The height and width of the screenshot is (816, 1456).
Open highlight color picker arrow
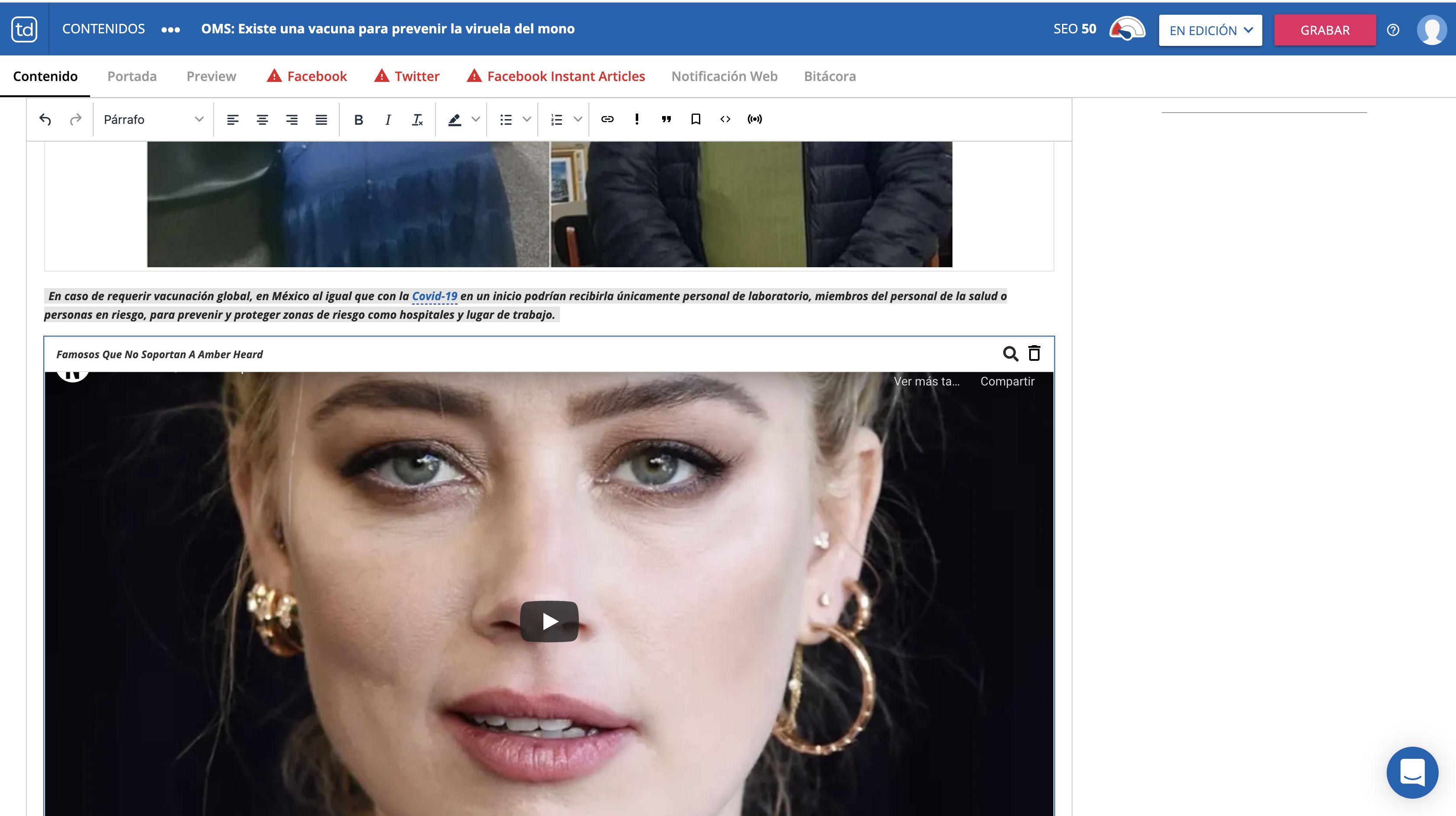pos(476,119)
